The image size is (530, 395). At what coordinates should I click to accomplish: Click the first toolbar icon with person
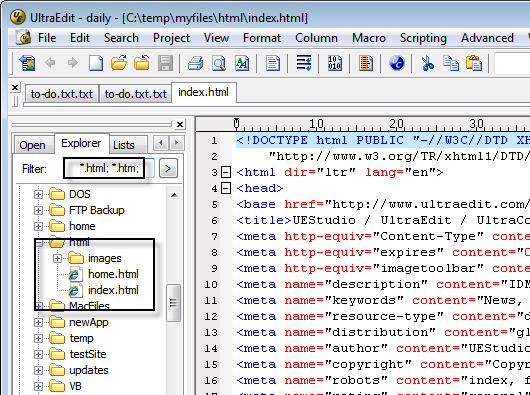pos(27,63)
